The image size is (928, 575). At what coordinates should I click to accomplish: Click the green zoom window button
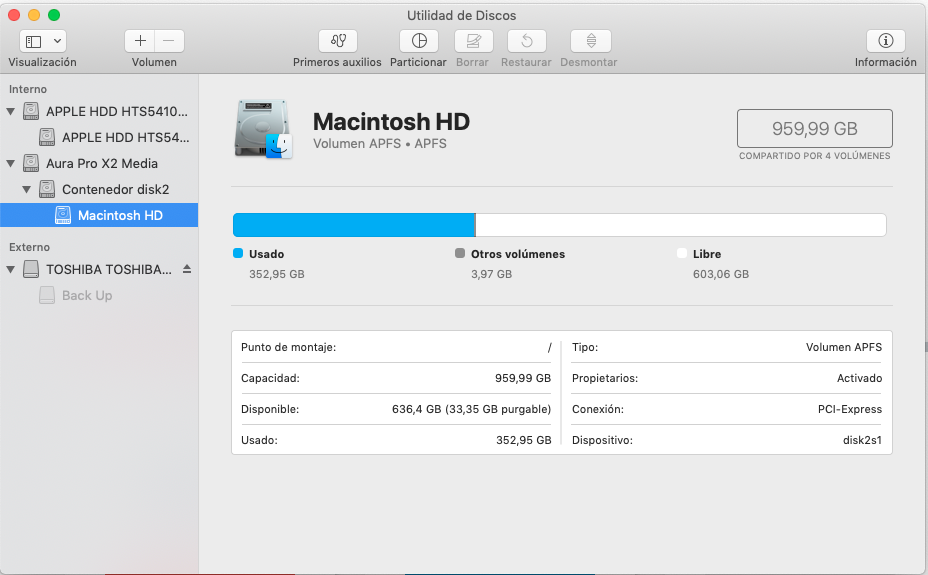click(x=54, y=15)
